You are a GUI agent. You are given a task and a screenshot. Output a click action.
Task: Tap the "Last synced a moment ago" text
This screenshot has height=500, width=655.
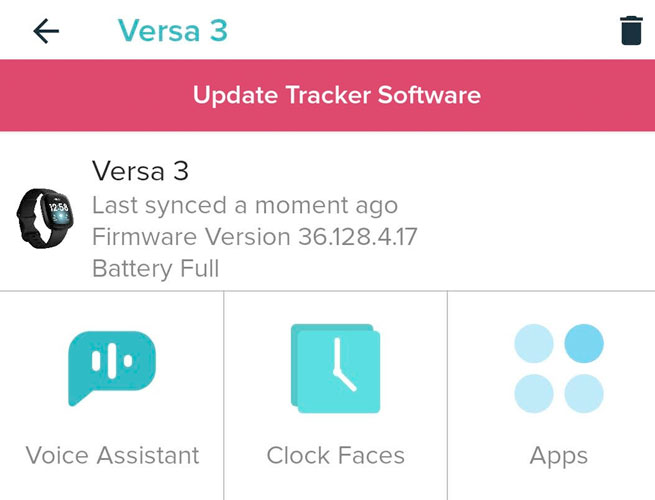coord(245,206)
